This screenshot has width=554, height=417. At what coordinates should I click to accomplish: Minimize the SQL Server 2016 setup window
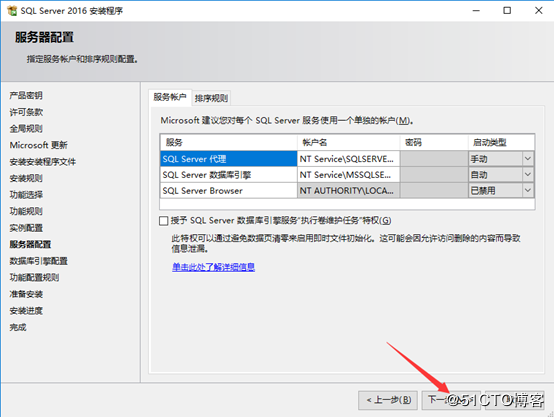tap(476, 11)
